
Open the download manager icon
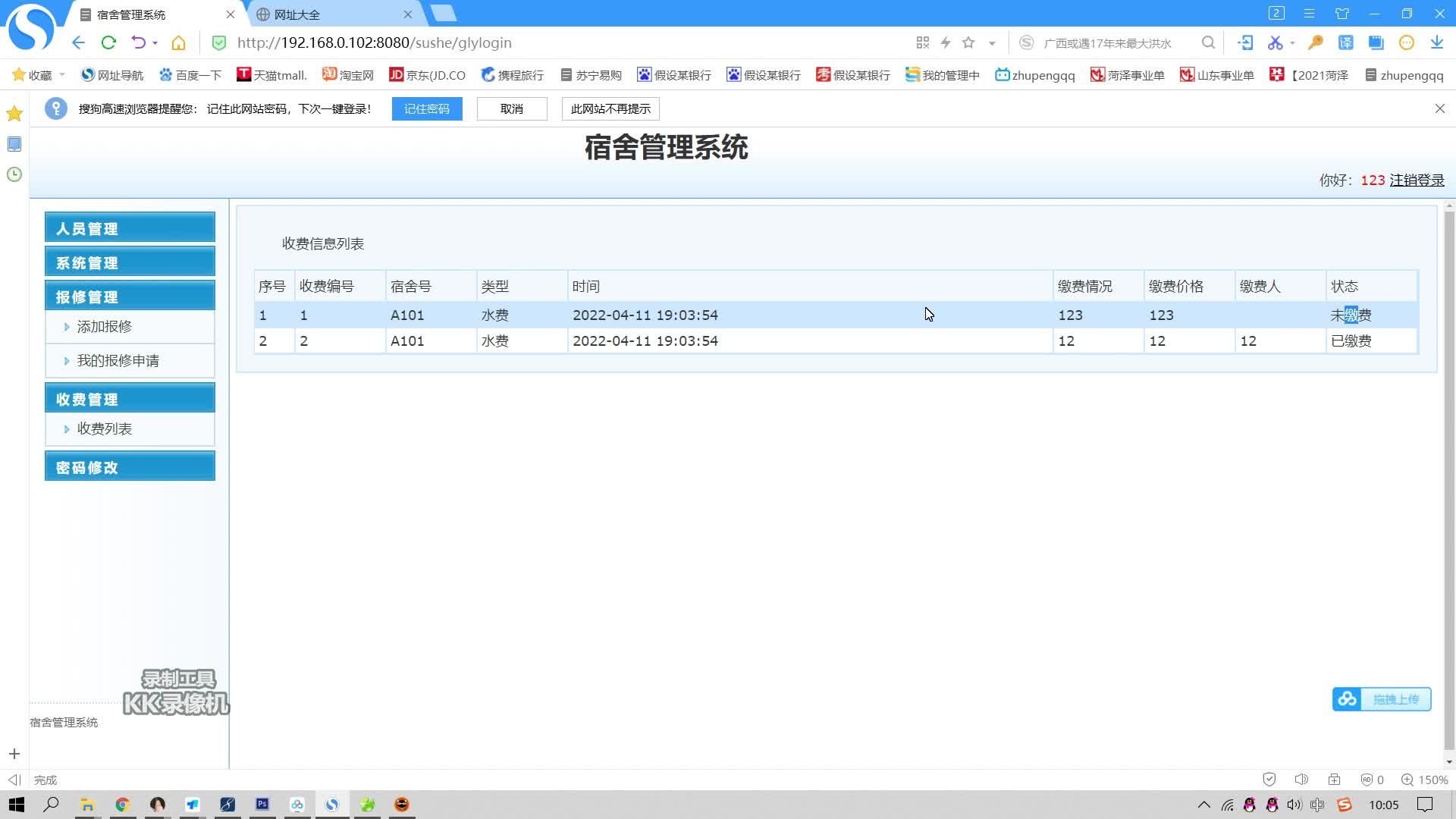pos(1438,43)
